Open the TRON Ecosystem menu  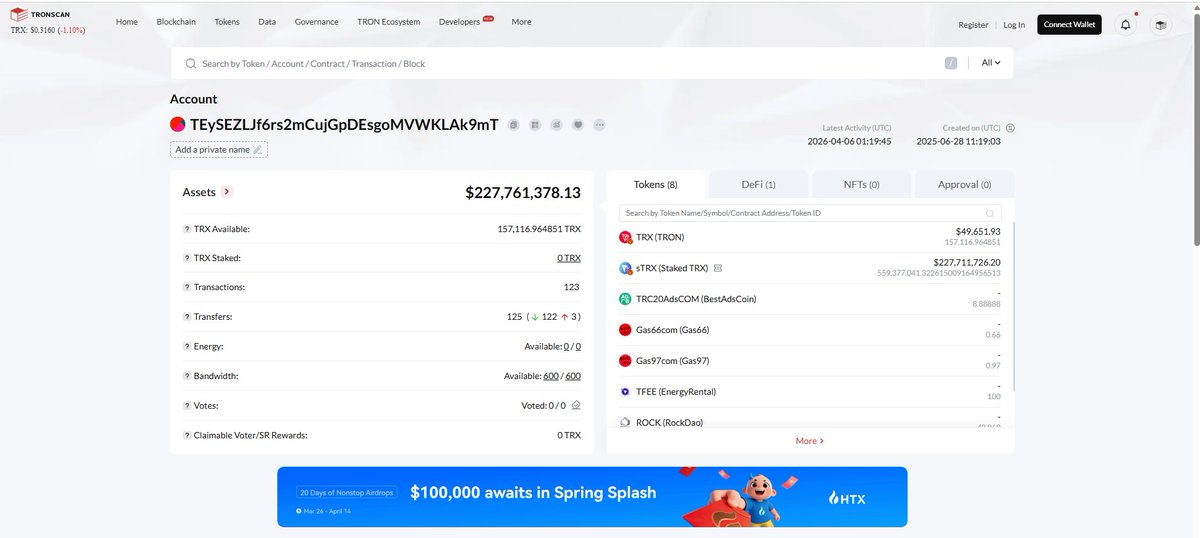389,22
